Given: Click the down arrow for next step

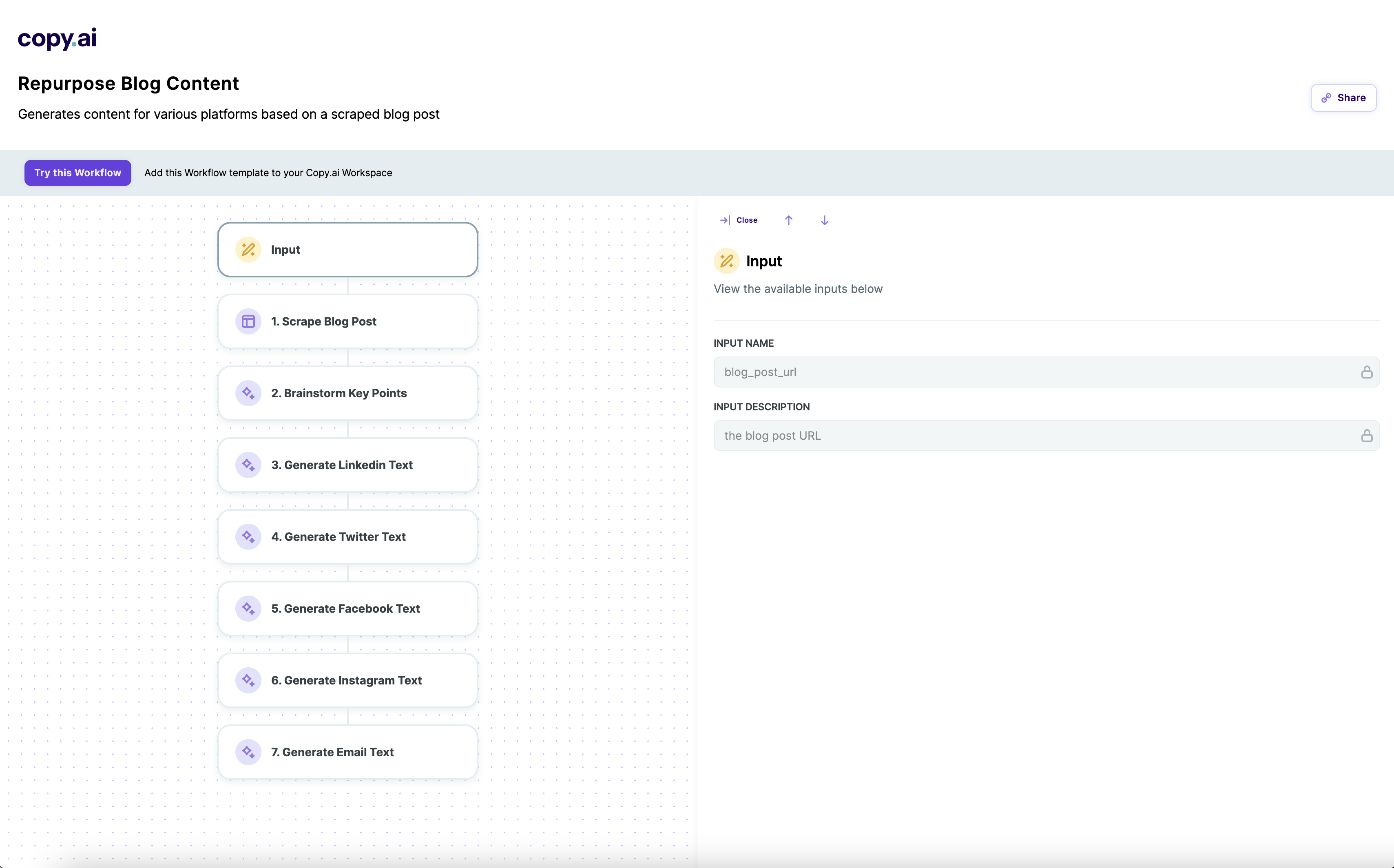Looking at the screenshot, I should point(824,220).
